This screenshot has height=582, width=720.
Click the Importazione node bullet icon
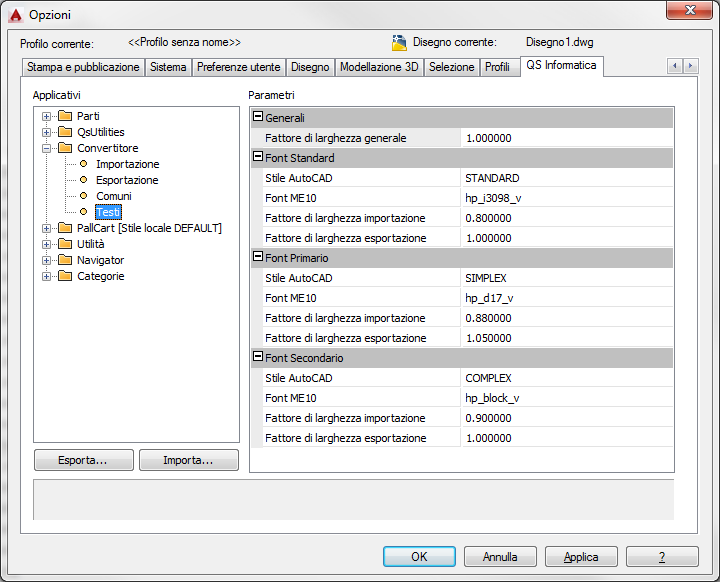pyautogui.click(x=83, y=164)
